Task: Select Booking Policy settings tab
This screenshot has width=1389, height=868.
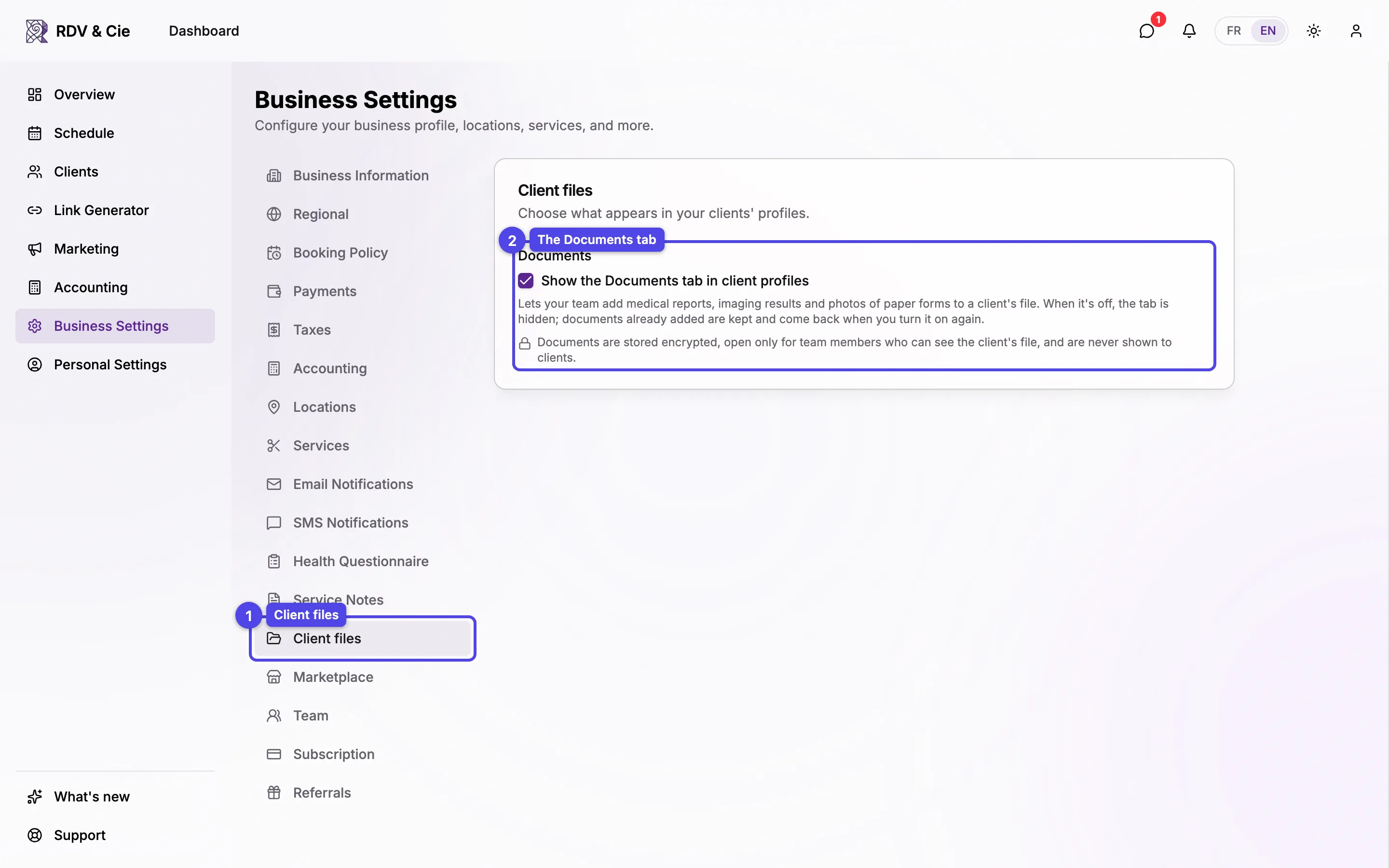Action: click(363, 253)
